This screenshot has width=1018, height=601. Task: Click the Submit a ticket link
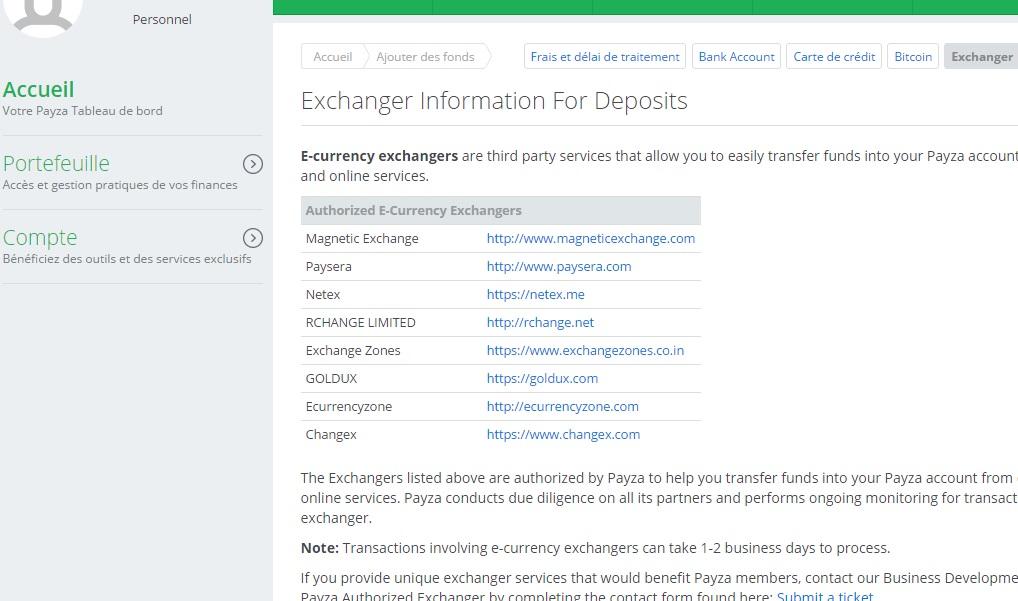coord(825,596)
